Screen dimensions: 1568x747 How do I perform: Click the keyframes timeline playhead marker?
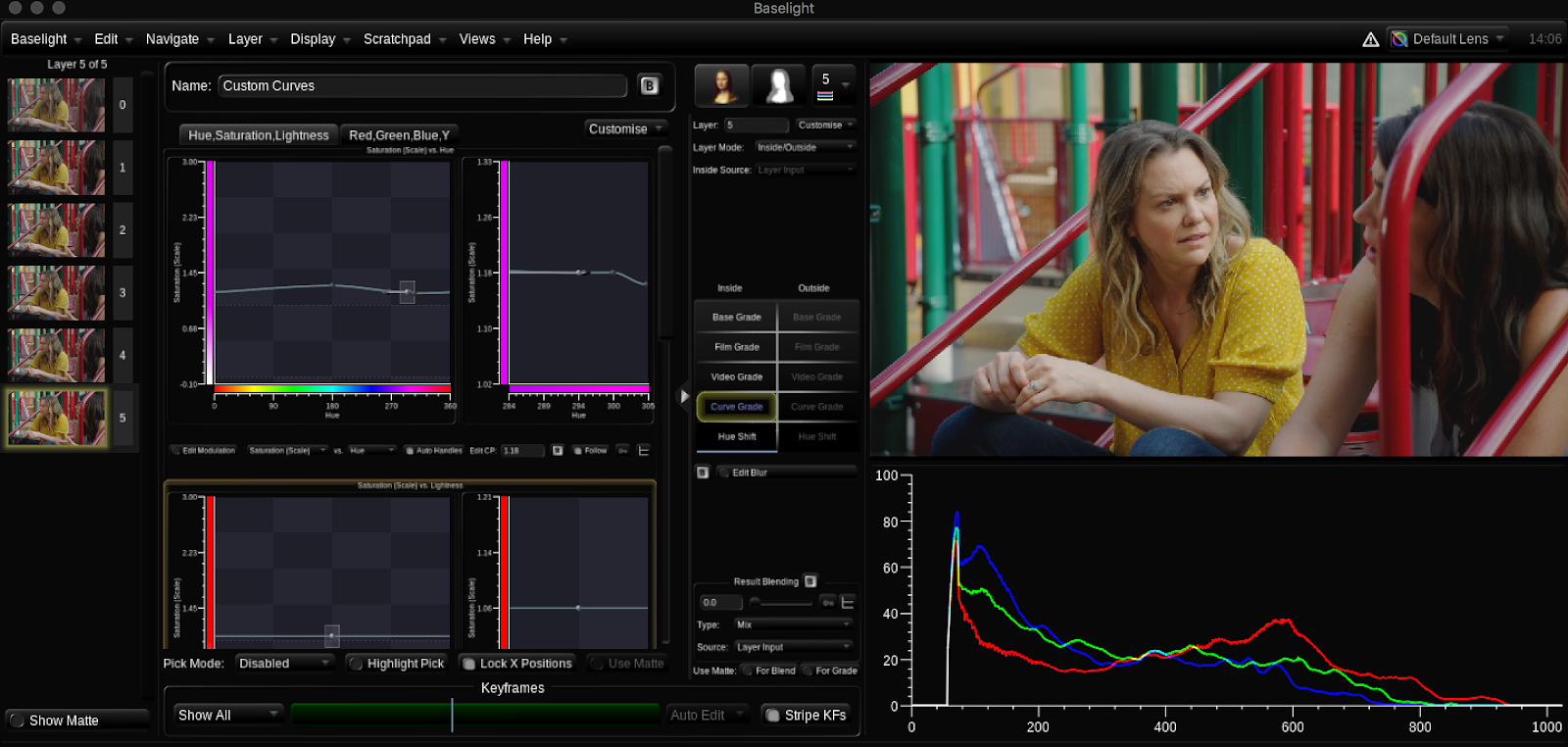[x=452, y=716]
